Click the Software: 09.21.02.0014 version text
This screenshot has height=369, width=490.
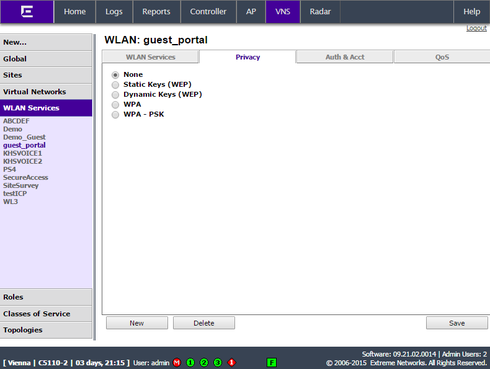click(399, 354)
